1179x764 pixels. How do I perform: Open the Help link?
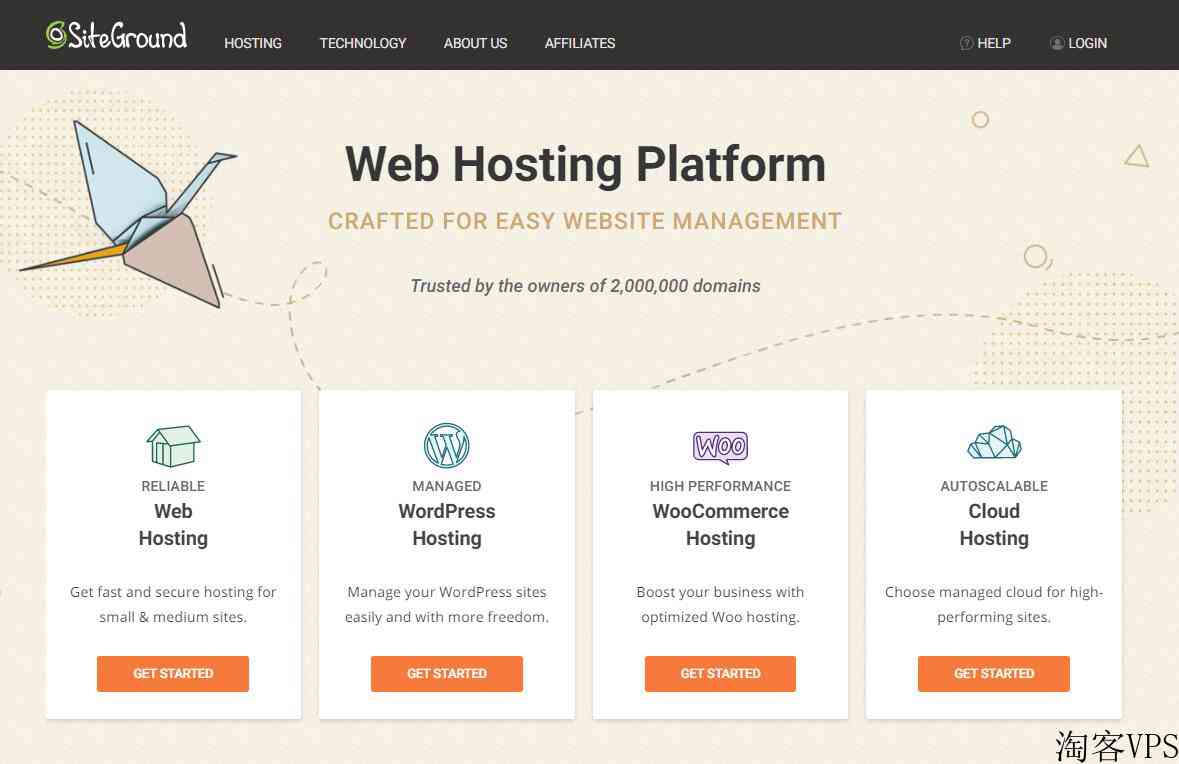coord(993,44)
